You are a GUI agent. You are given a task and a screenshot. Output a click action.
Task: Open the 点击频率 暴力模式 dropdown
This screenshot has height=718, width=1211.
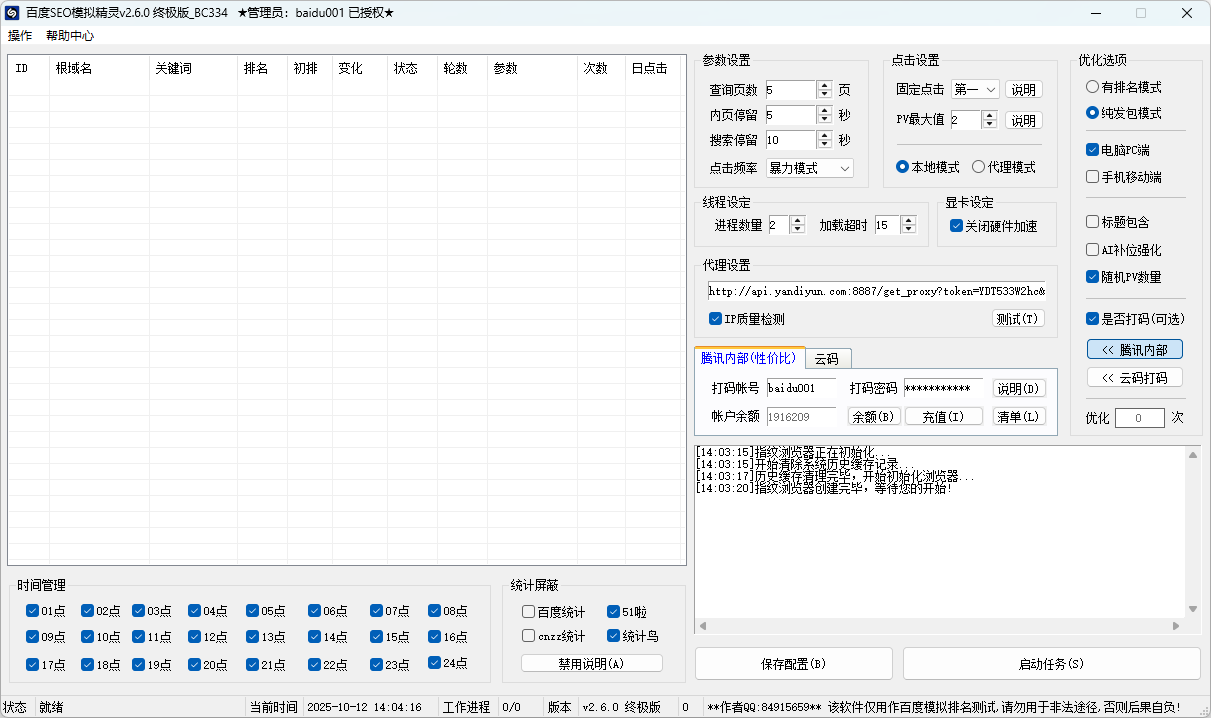coord(810,168)
